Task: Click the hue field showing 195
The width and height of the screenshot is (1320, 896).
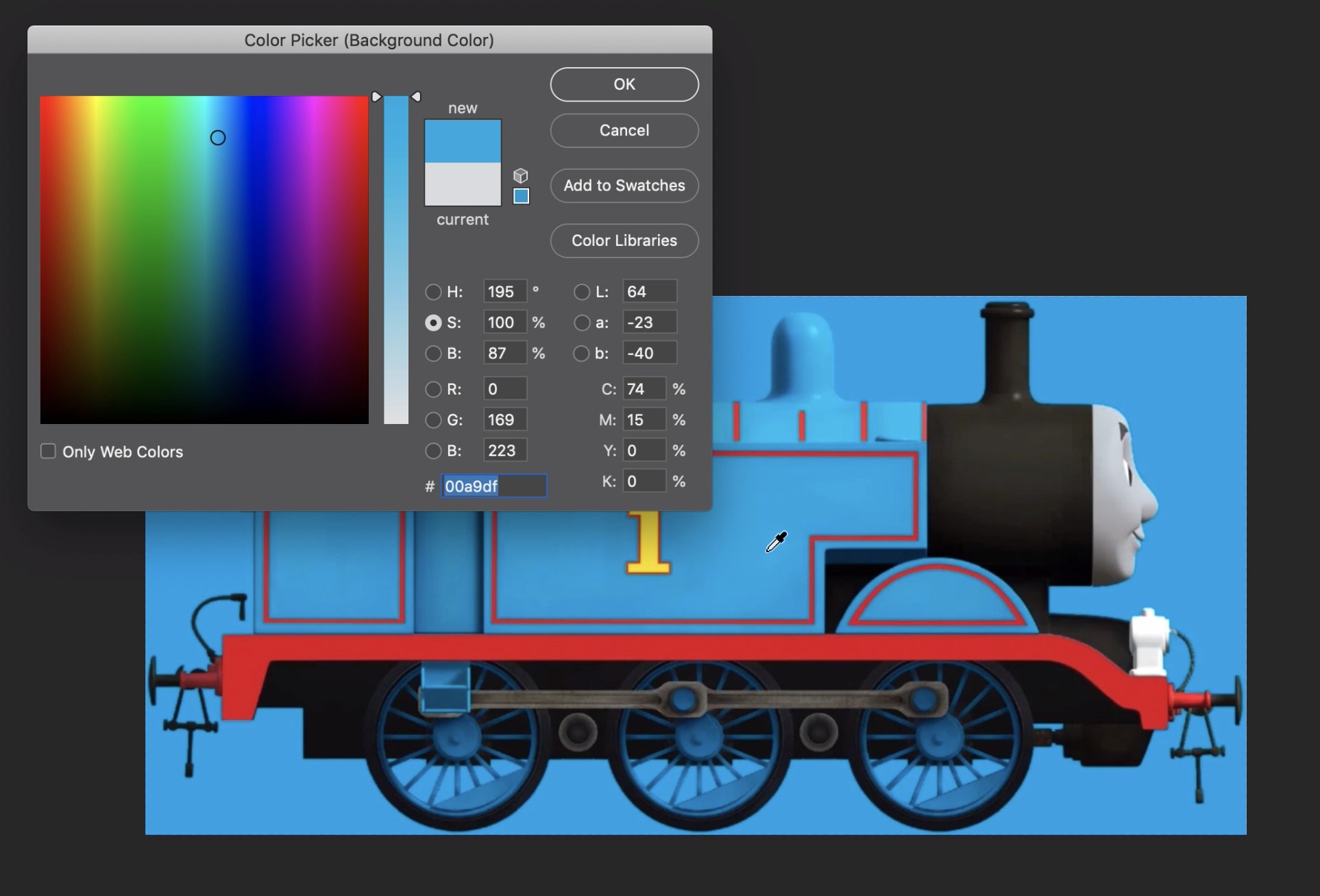Action: pos(505,292)
